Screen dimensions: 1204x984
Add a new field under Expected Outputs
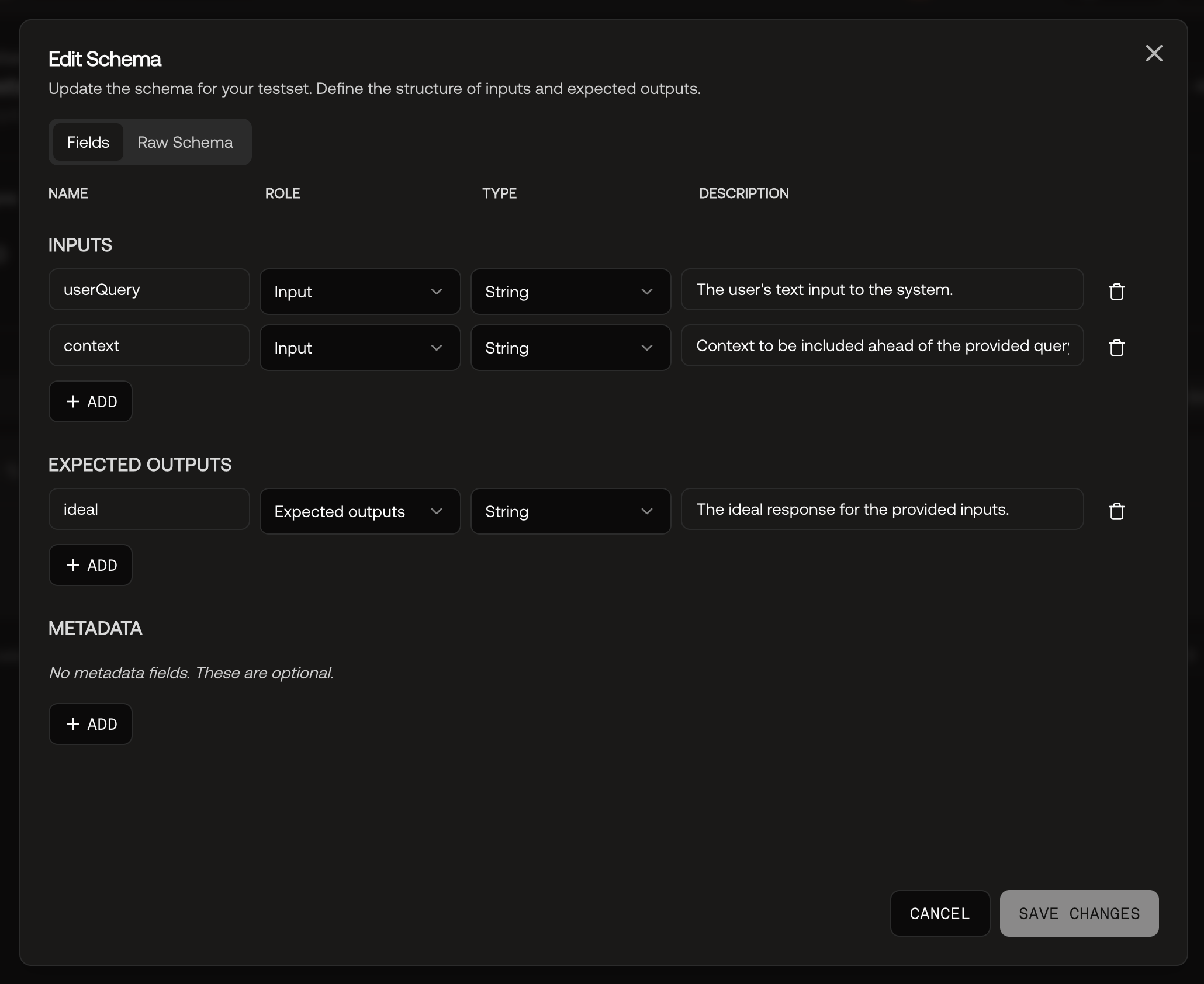(91, 565)
